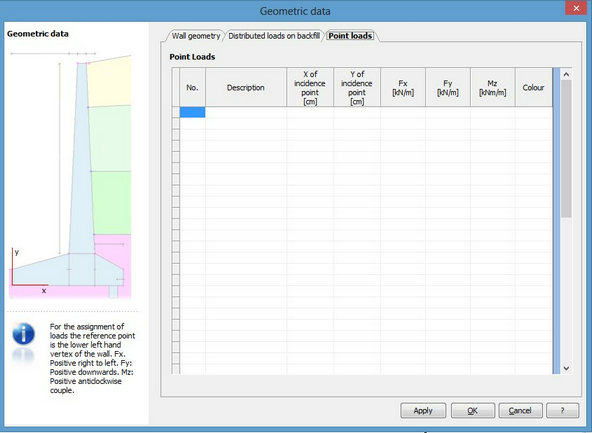Select the Point loads tab
This screenshot has height=433, width=592.
click(x=350, y=36)
